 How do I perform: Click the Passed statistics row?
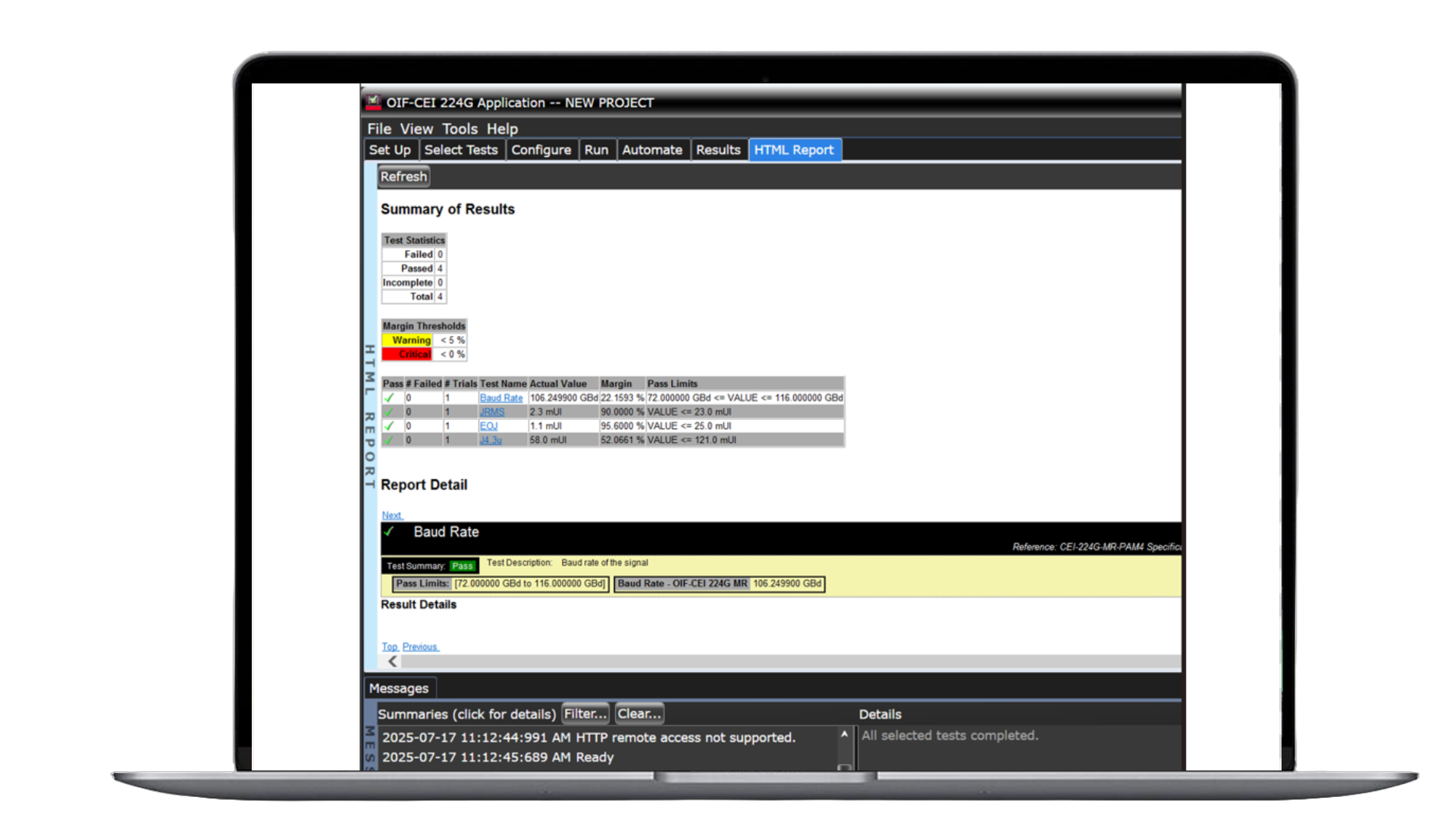click(413, 268)
